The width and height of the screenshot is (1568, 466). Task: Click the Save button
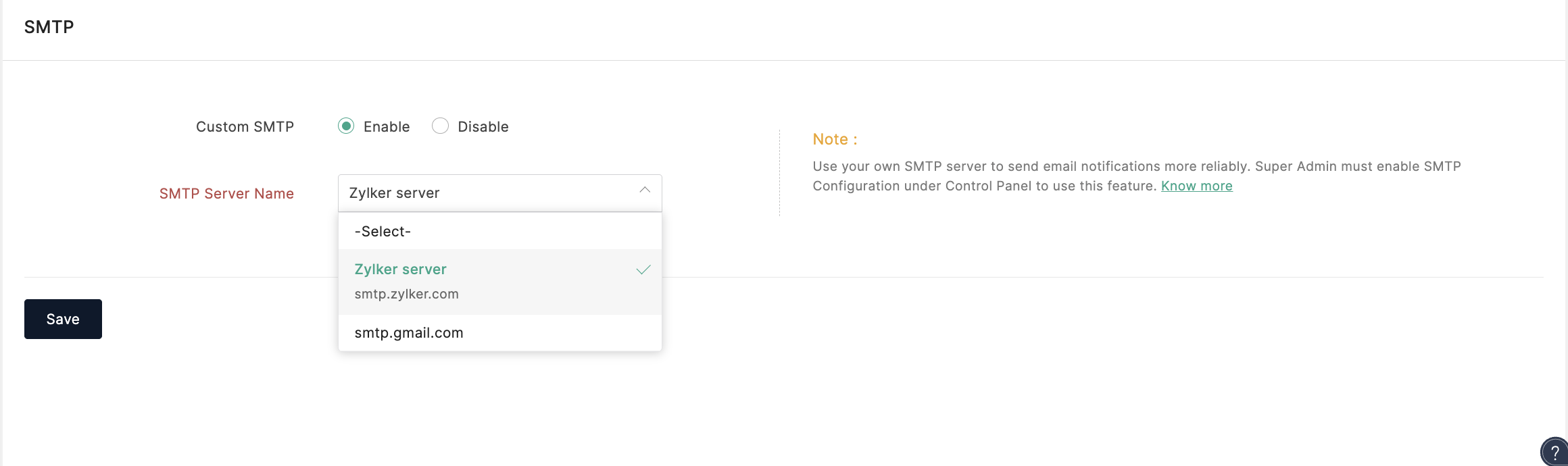[x=63, y=319]
